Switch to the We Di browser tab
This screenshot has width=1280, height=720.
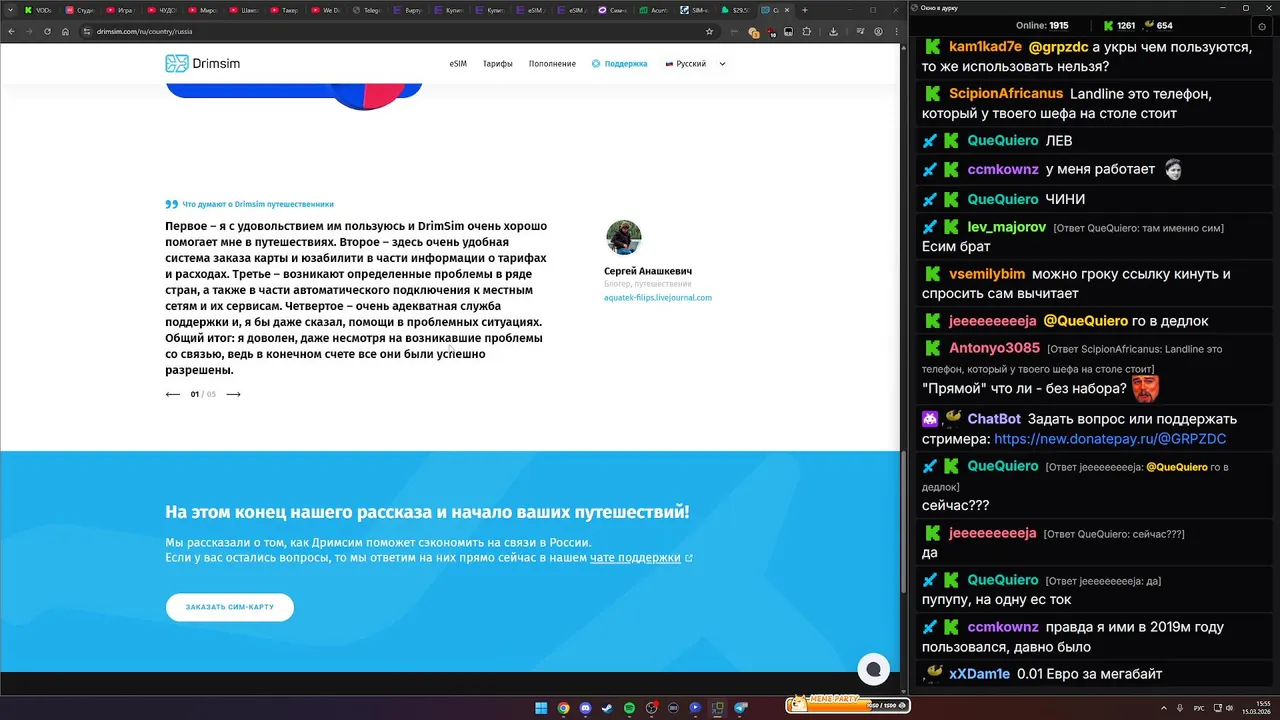point(325,9)
